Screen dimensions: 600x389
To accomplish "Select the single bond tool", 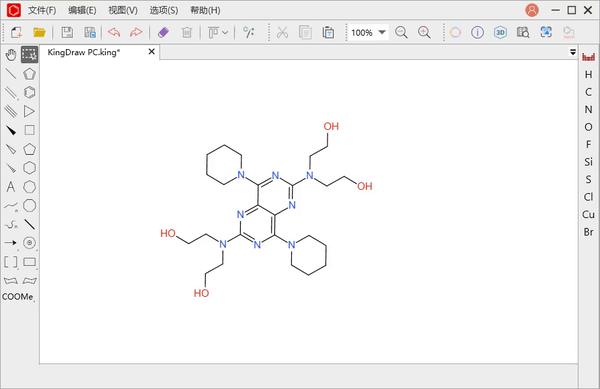I will click(11, 73).
